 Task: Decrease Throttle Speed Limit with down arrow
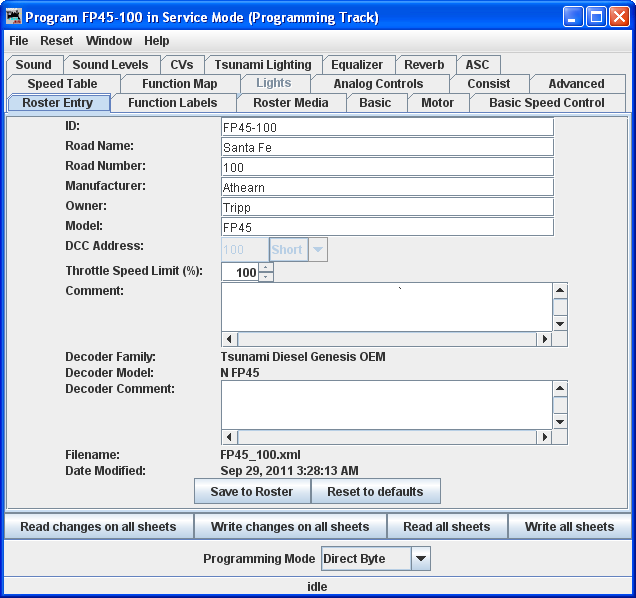click(x=266, y=277)
